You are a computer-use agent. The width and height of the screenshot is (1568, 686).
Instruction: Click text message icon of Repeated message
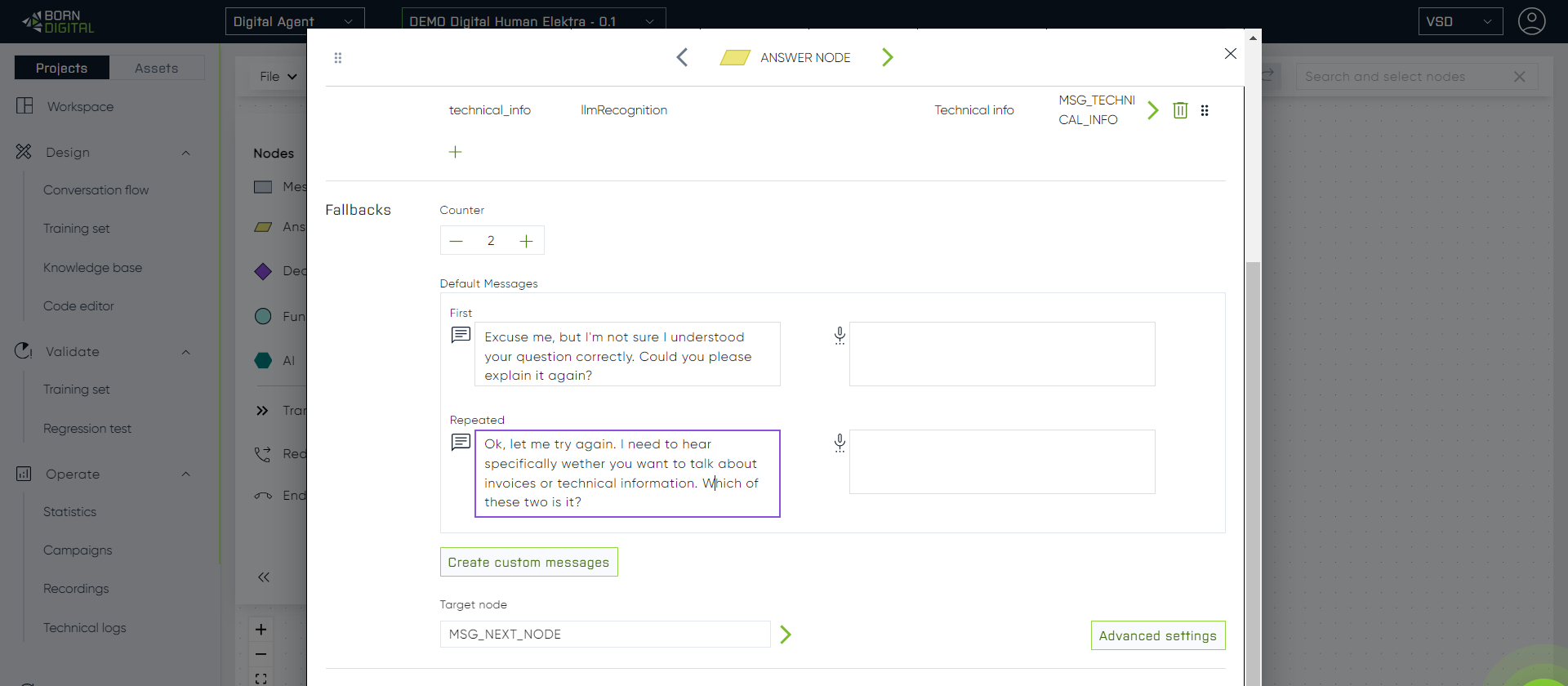(461, 443)
